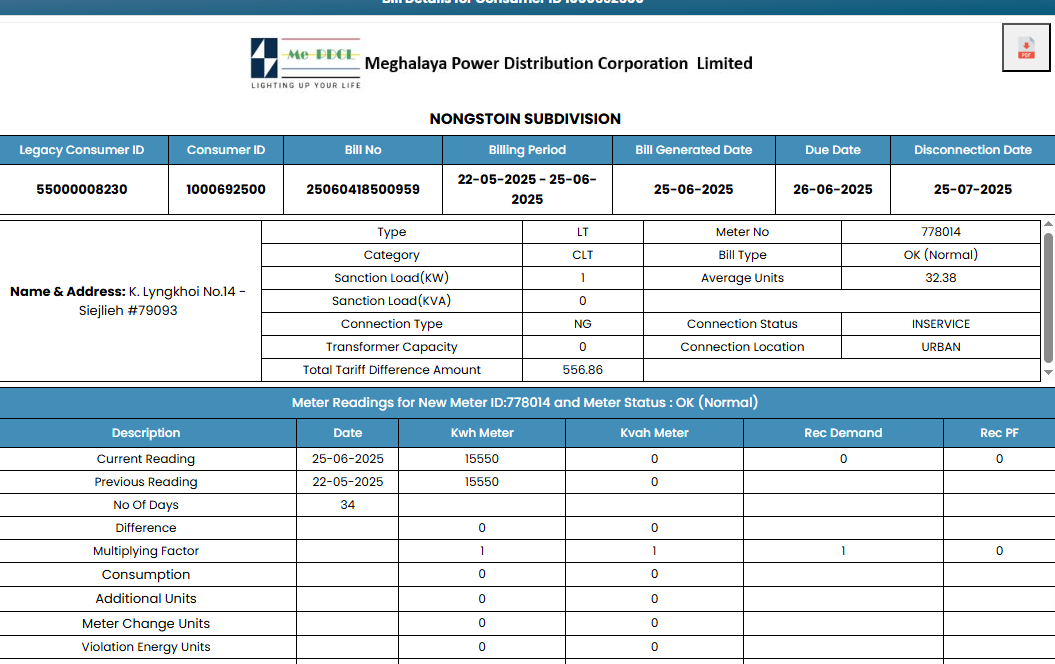This screenshot has width=1055, height=664.
Task: Select the Type value LT
Action: tap(583, 232)
